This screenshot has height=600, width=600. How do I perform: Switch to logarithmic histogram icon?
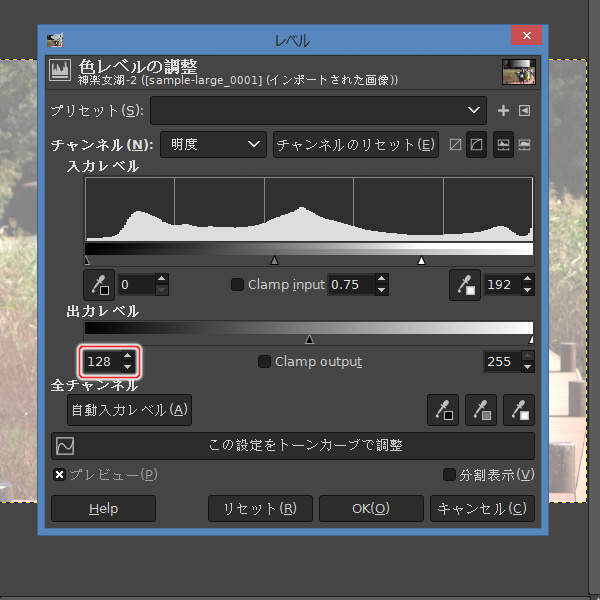coord(524,145)
